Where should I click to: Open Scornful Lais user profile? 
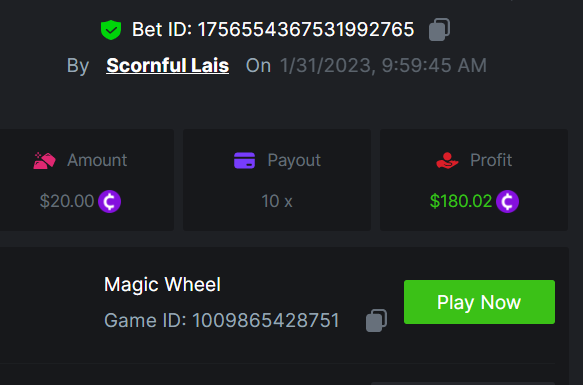(167, 65)
